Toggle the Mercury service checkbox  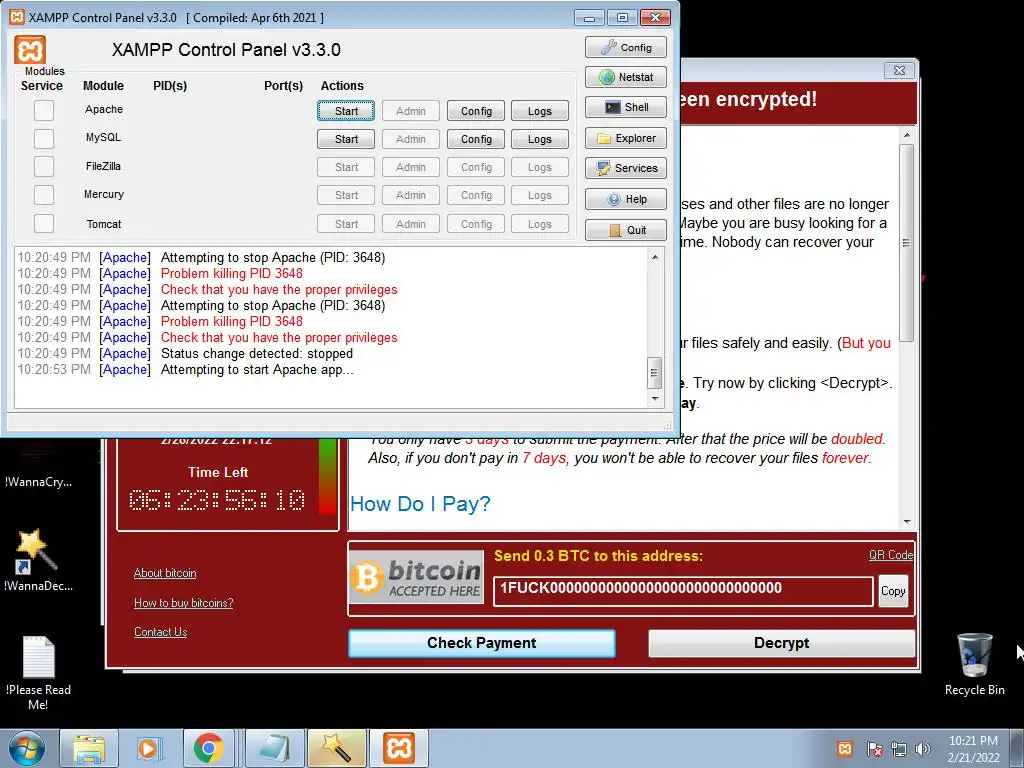[44, 195]
